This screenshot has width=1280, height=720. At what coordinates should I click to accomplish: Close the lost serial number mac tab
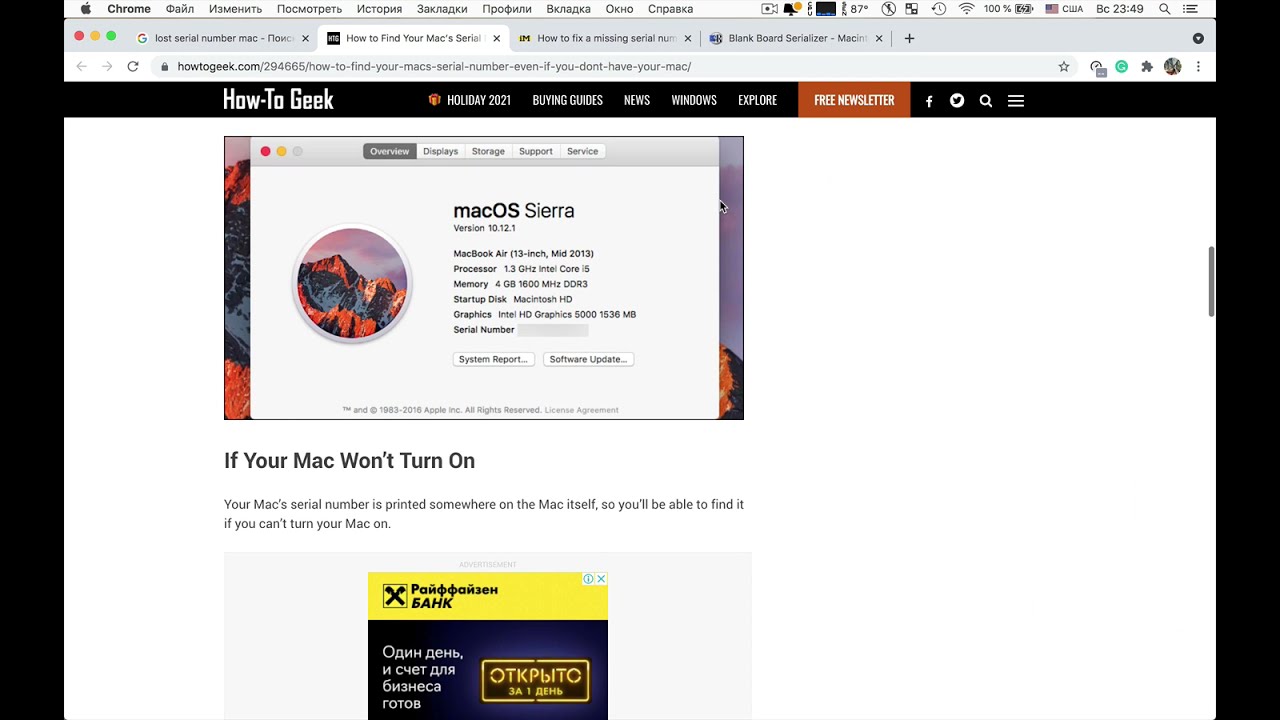coord(305,38)
